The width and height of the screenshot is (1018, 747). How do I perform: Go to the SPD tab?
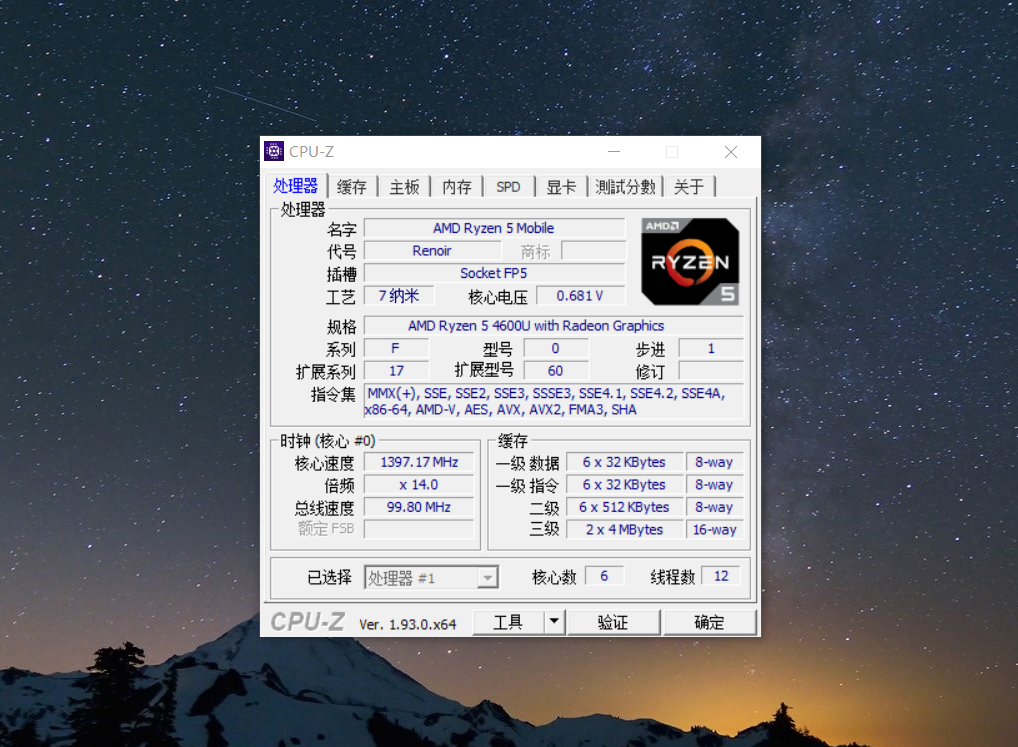point(508,187)
